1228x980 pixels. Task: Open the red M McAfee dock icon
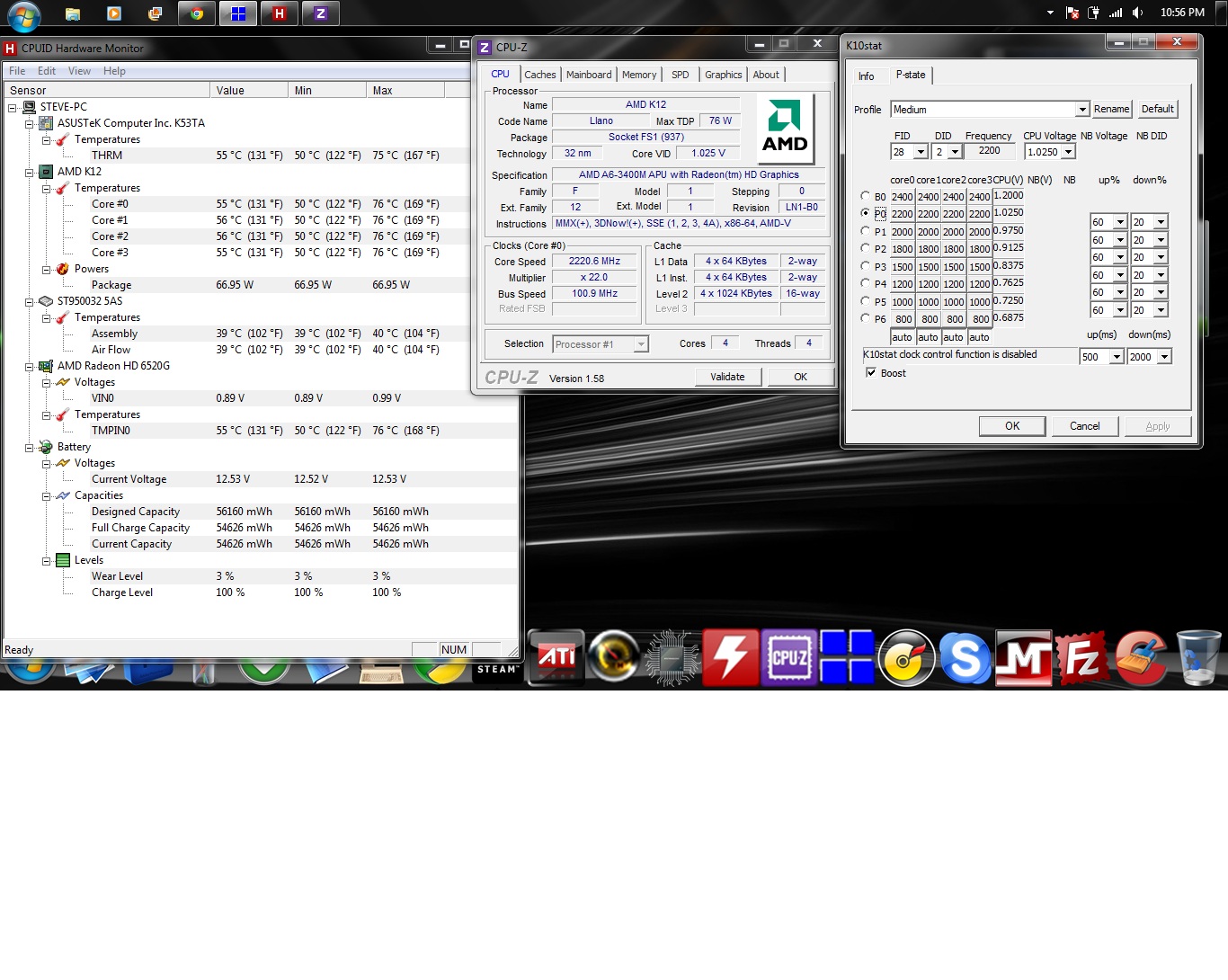[x=1024, y=657]
